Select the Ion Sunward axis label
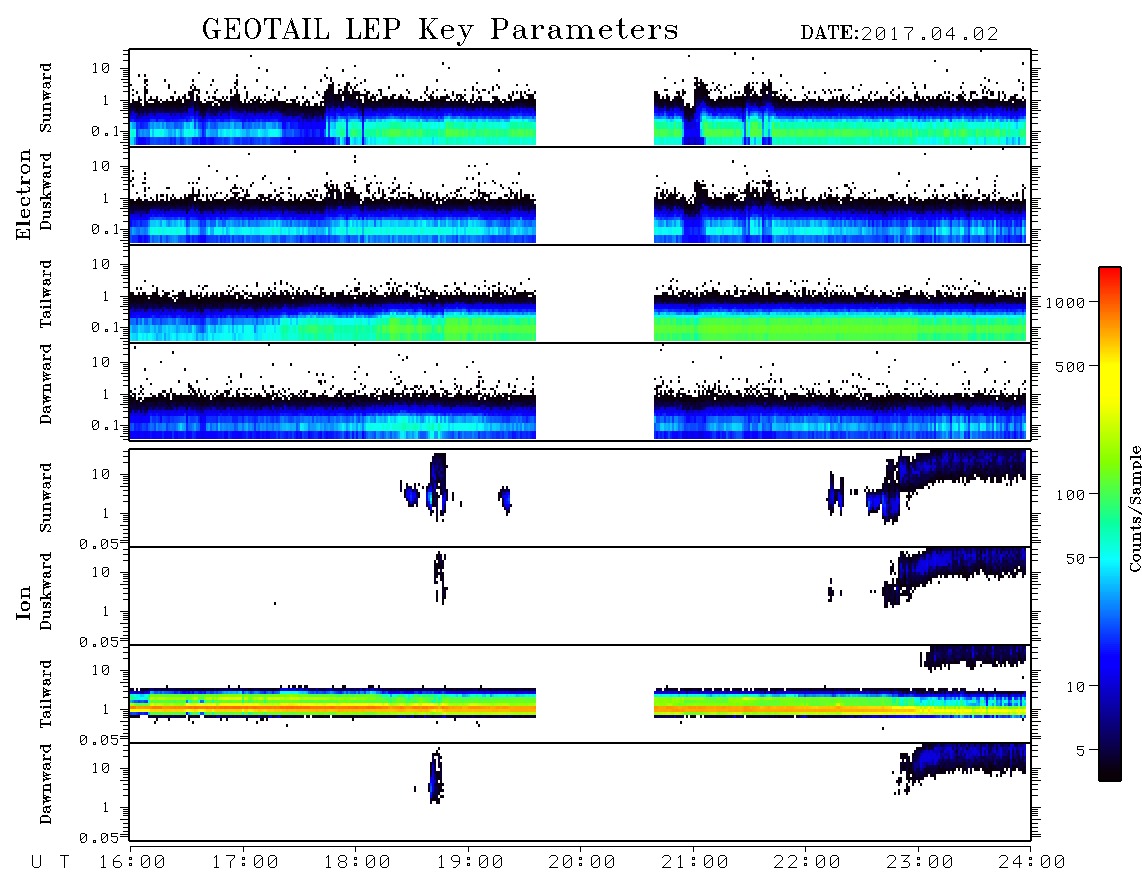 (46, 497)
